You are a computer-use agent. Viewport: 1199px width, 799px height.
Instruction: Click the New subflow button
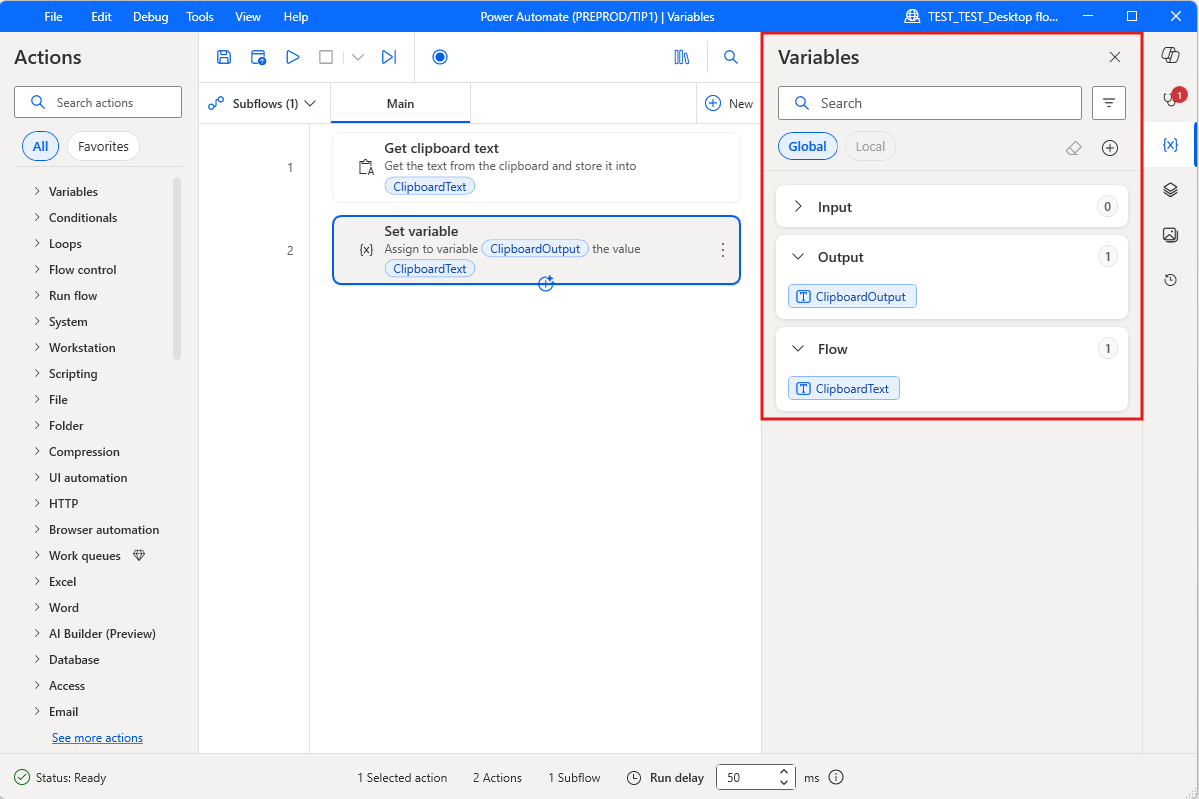coord(729,103)
